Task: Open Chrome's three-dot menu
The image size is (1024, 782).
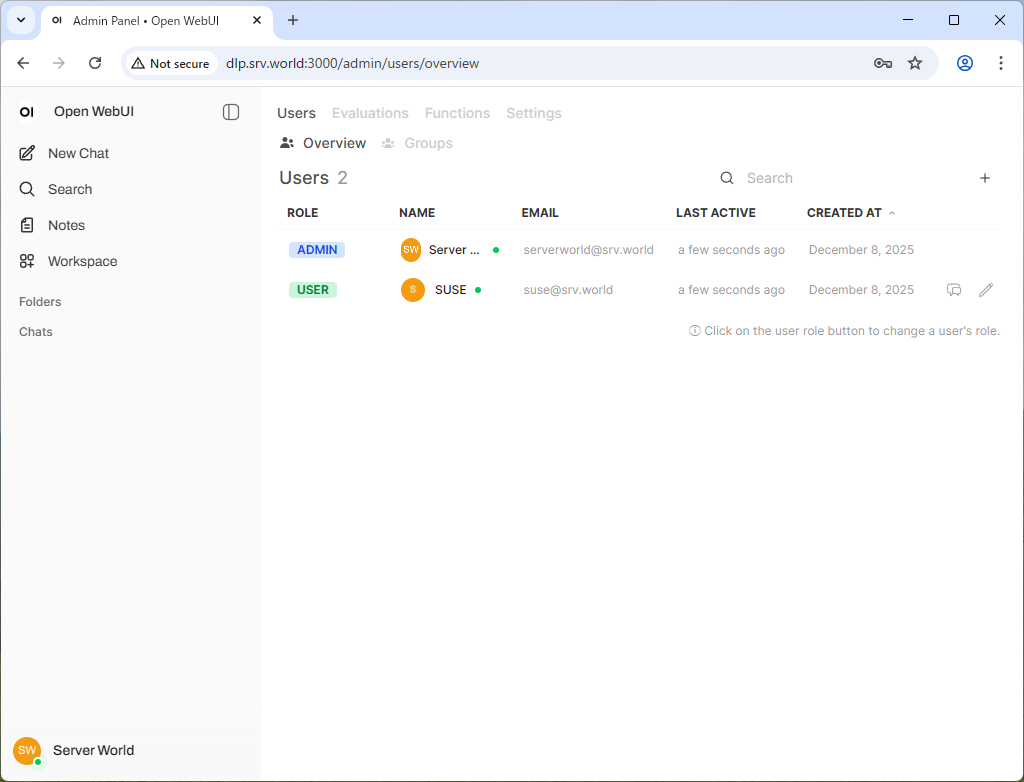Action: point(1001,62)
